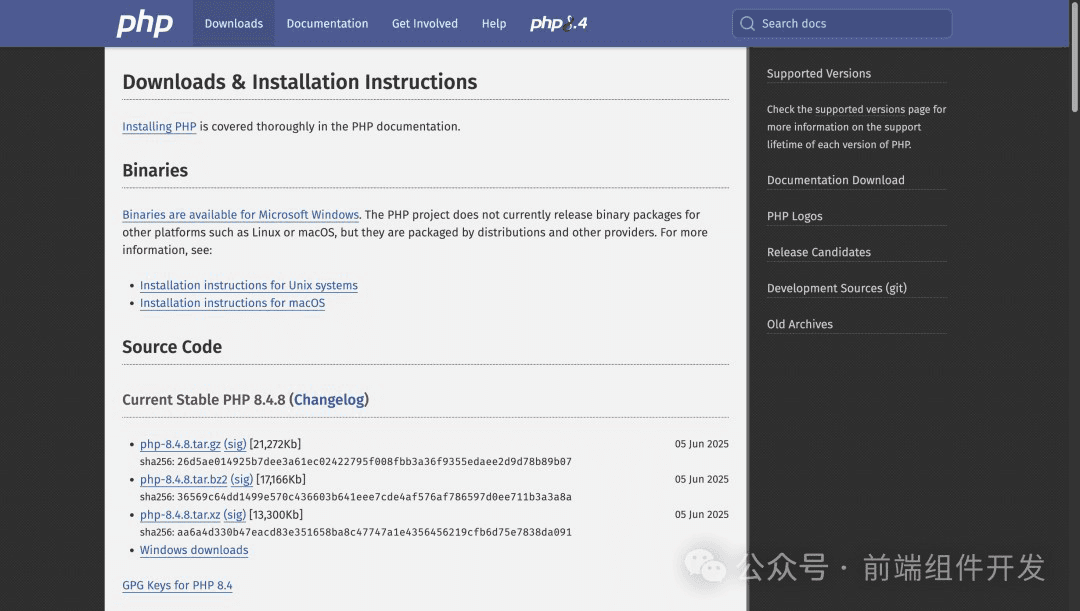Image resolution: width=1080 pixels, height=611 pixels.
Task: Type in the Search docs field
Action: [850, 23]
